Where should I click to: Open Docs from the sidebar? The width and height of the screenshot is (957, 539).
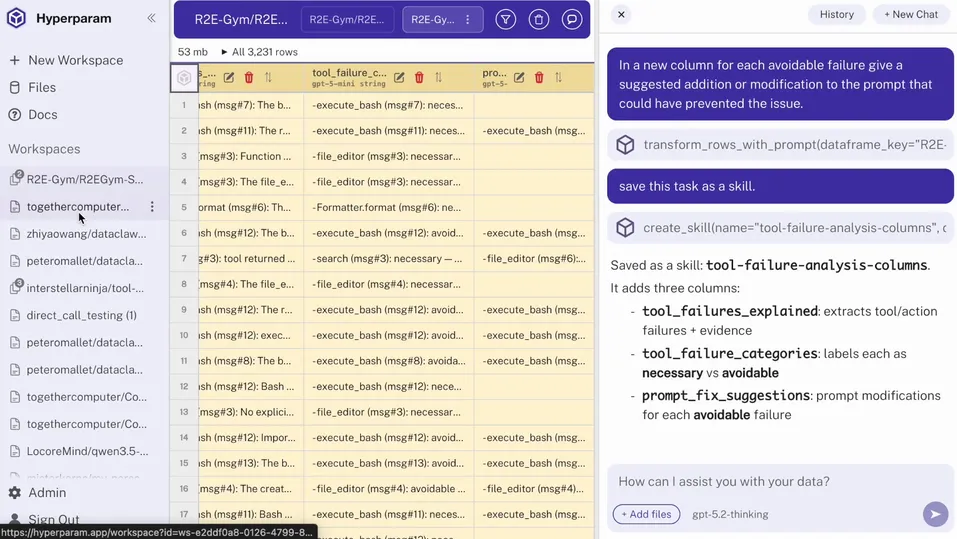(42, 115)
